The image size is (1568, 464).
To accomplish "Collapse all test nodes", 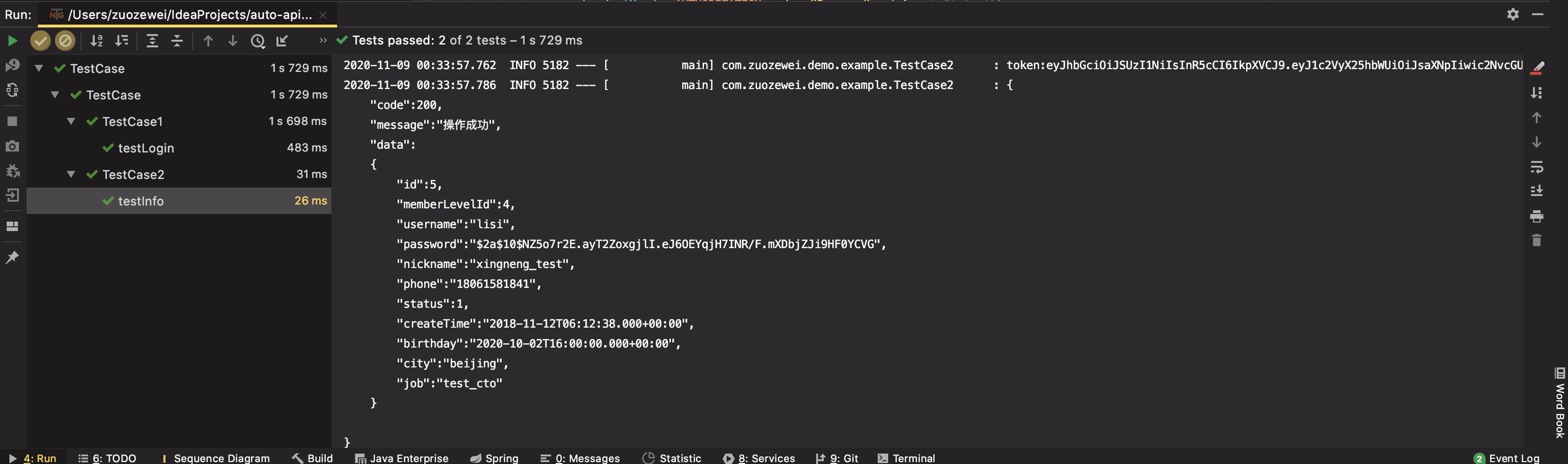I will point(177,41).
